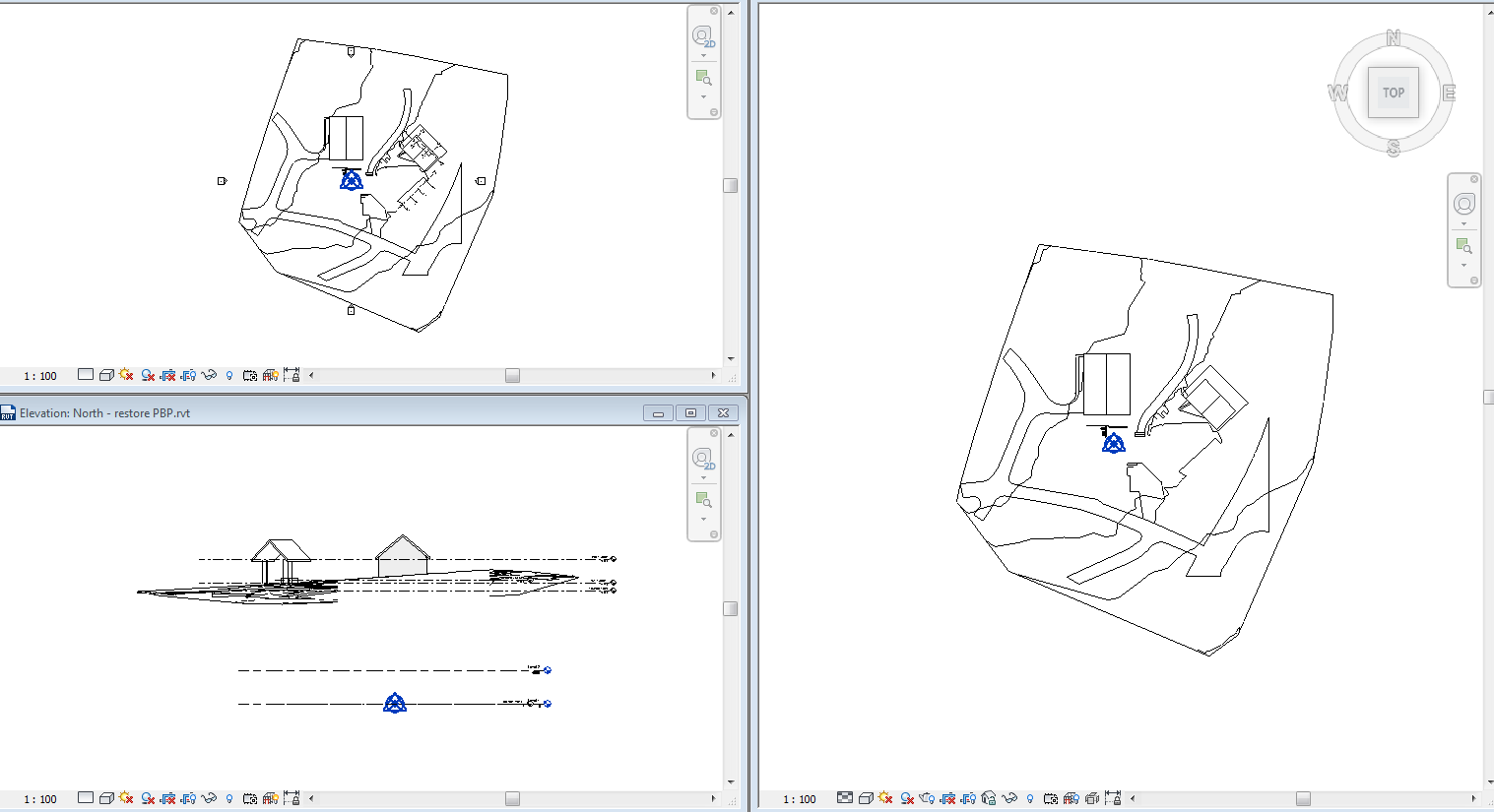Toggle Shadows off icon in top-left view

point(148,375)
